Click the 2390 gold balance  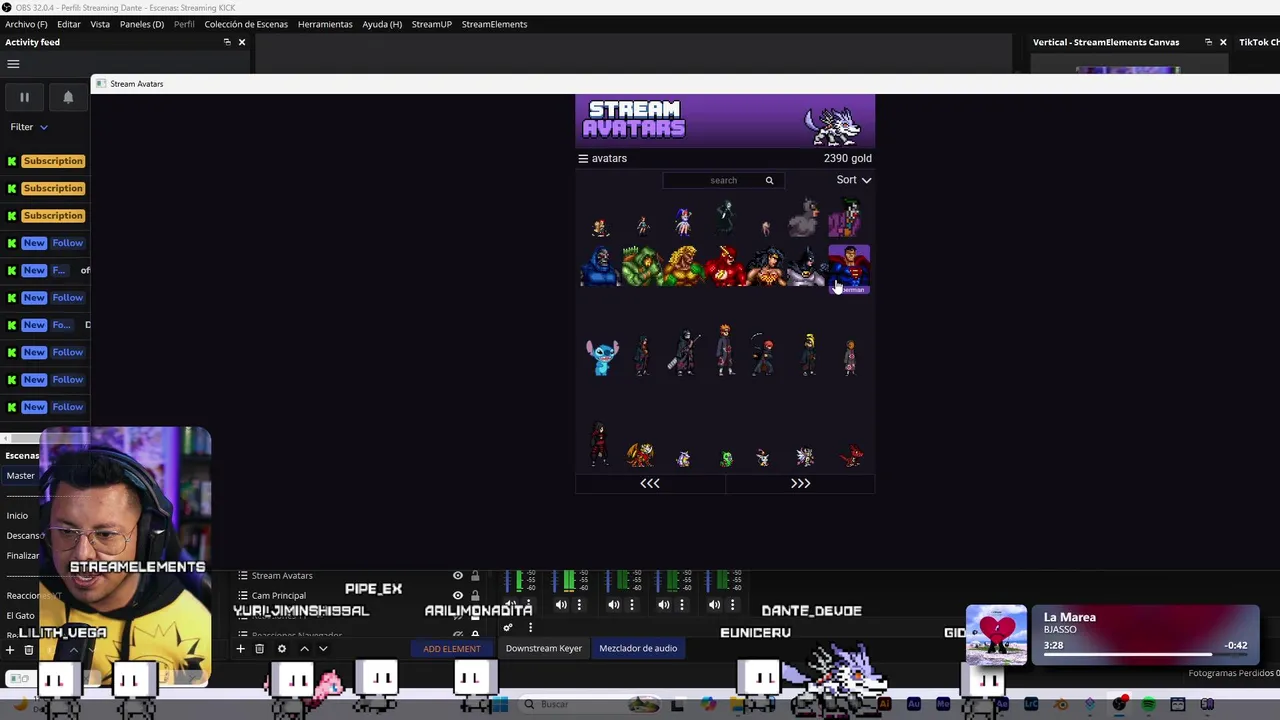847,158
